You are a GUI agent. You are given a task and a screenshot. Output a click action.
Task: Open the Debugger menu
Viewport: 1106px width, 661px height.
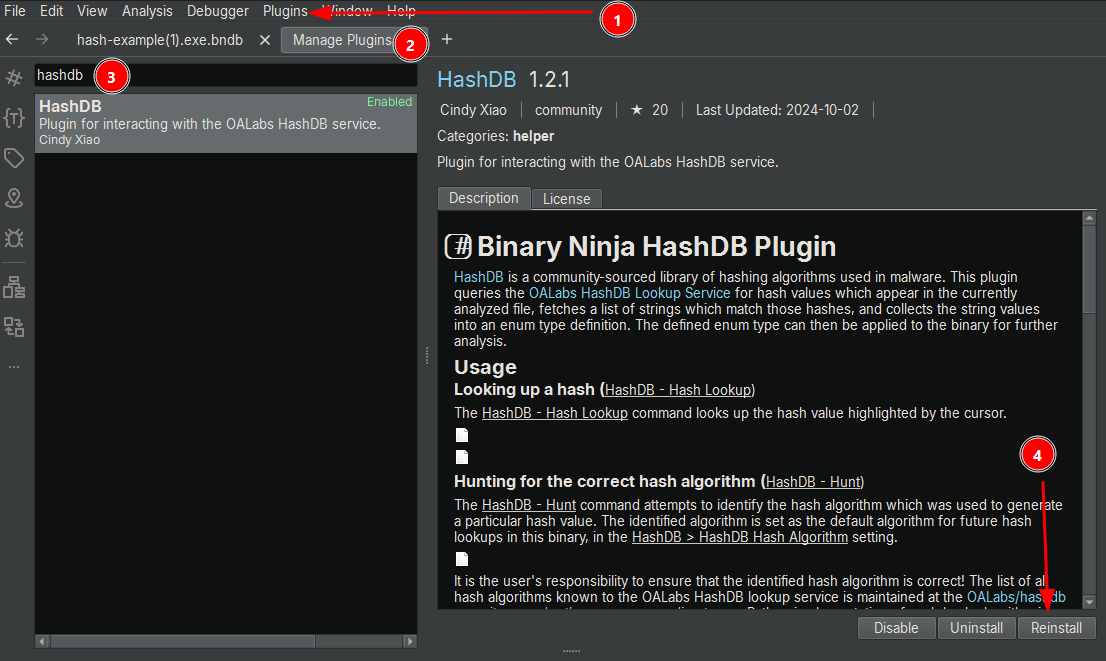218,11
